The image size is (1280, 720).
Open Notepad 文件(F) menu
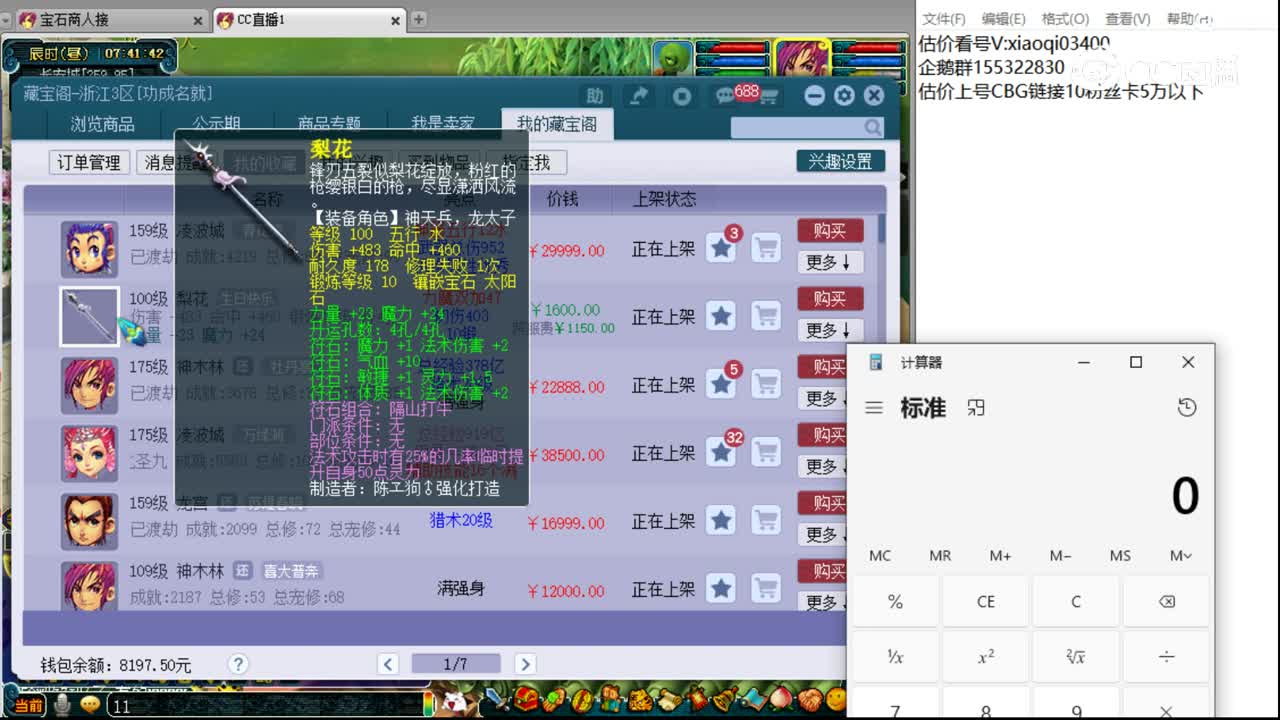pyautogui.click(x=944, y=19)
